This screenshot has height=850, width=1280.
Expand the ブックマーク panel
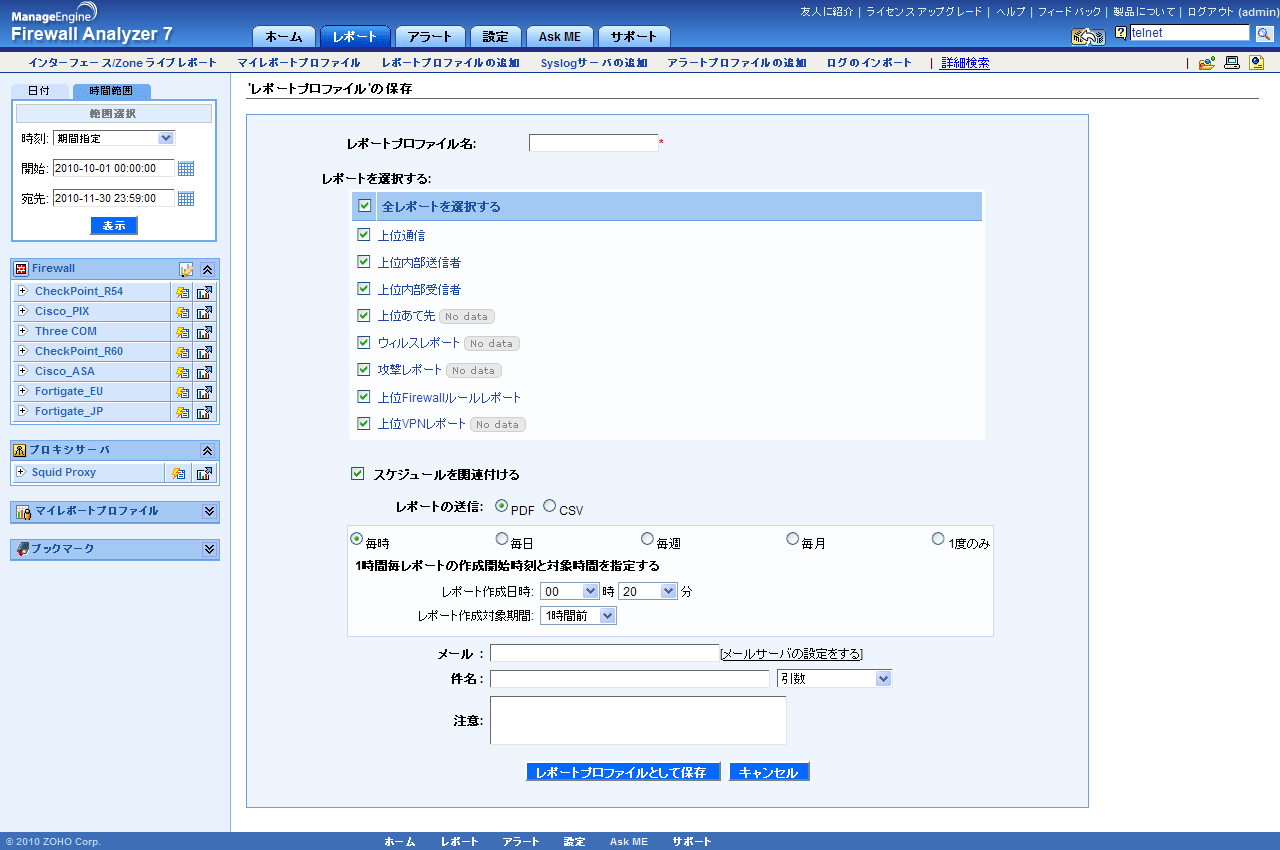209,549
